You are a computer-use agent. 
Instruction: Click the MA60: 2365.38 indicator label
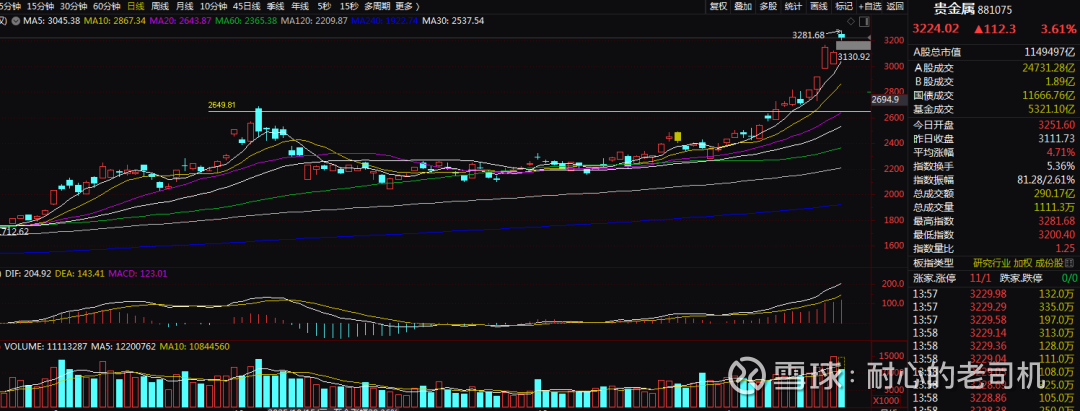(x=246, y=21)
